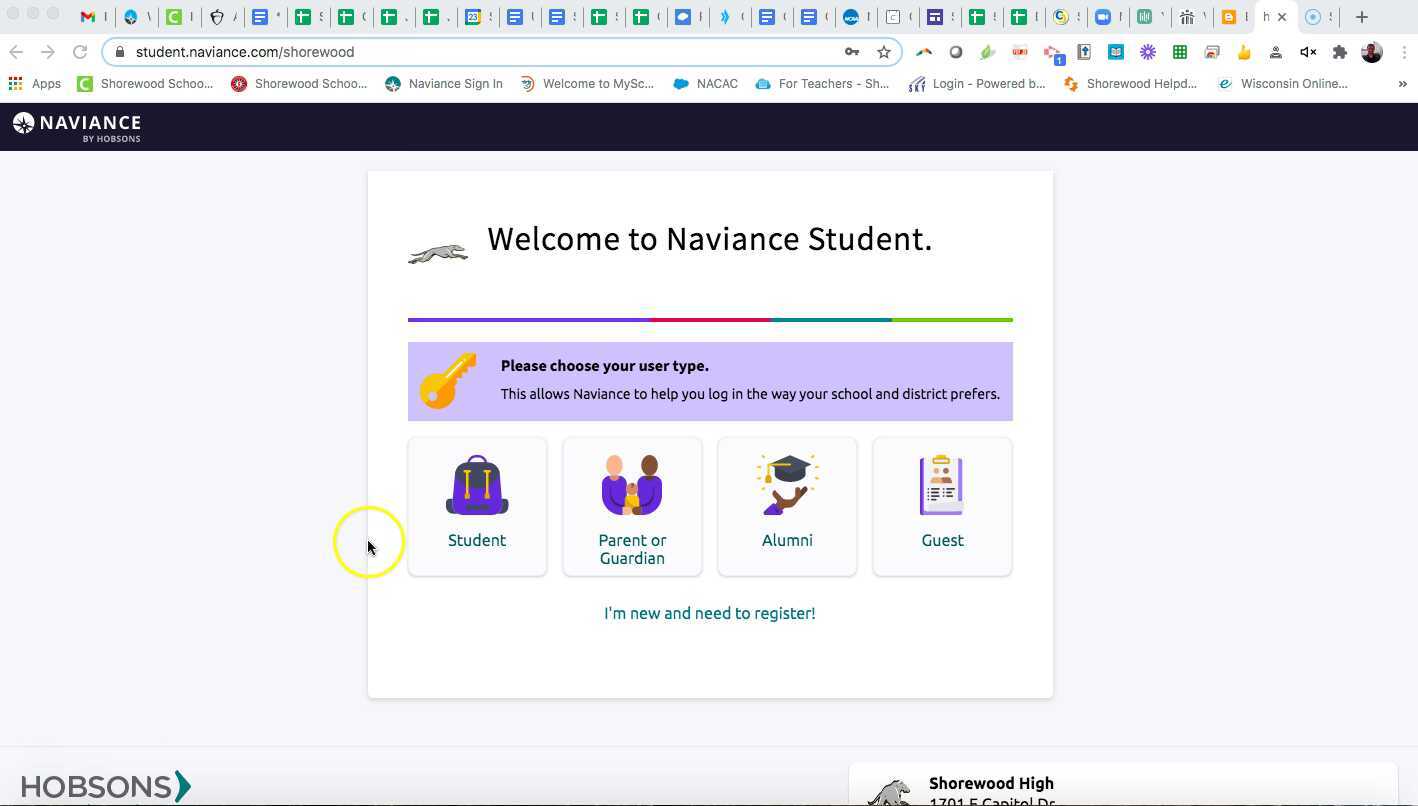Viewport: 1418px width, 806px height.
Task: Open the extensions puzzle piece icon
Action: [x=1340, y=51]
